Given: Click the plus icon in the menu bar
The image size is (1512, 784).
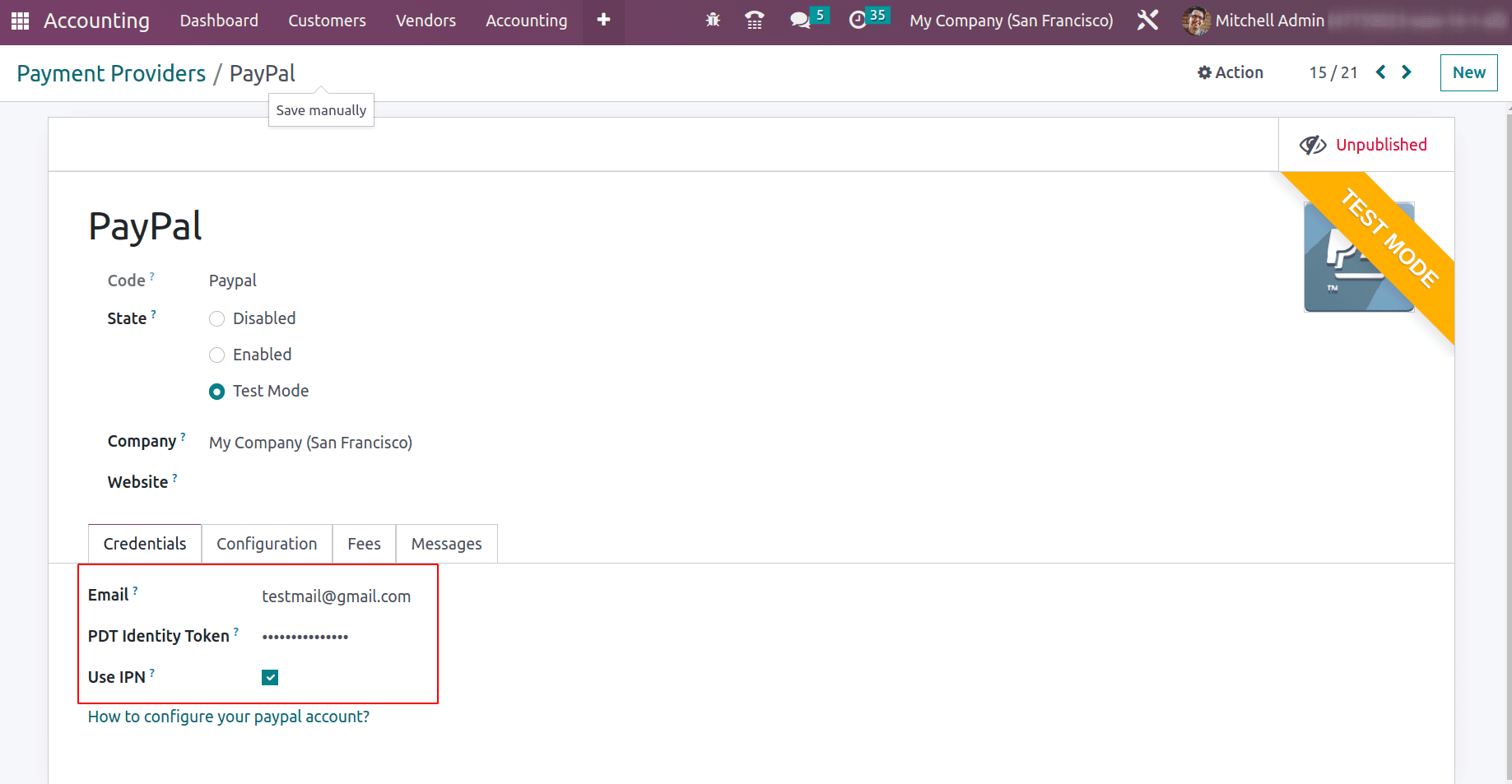Looking at the screenshot, I should coord(603,20).
